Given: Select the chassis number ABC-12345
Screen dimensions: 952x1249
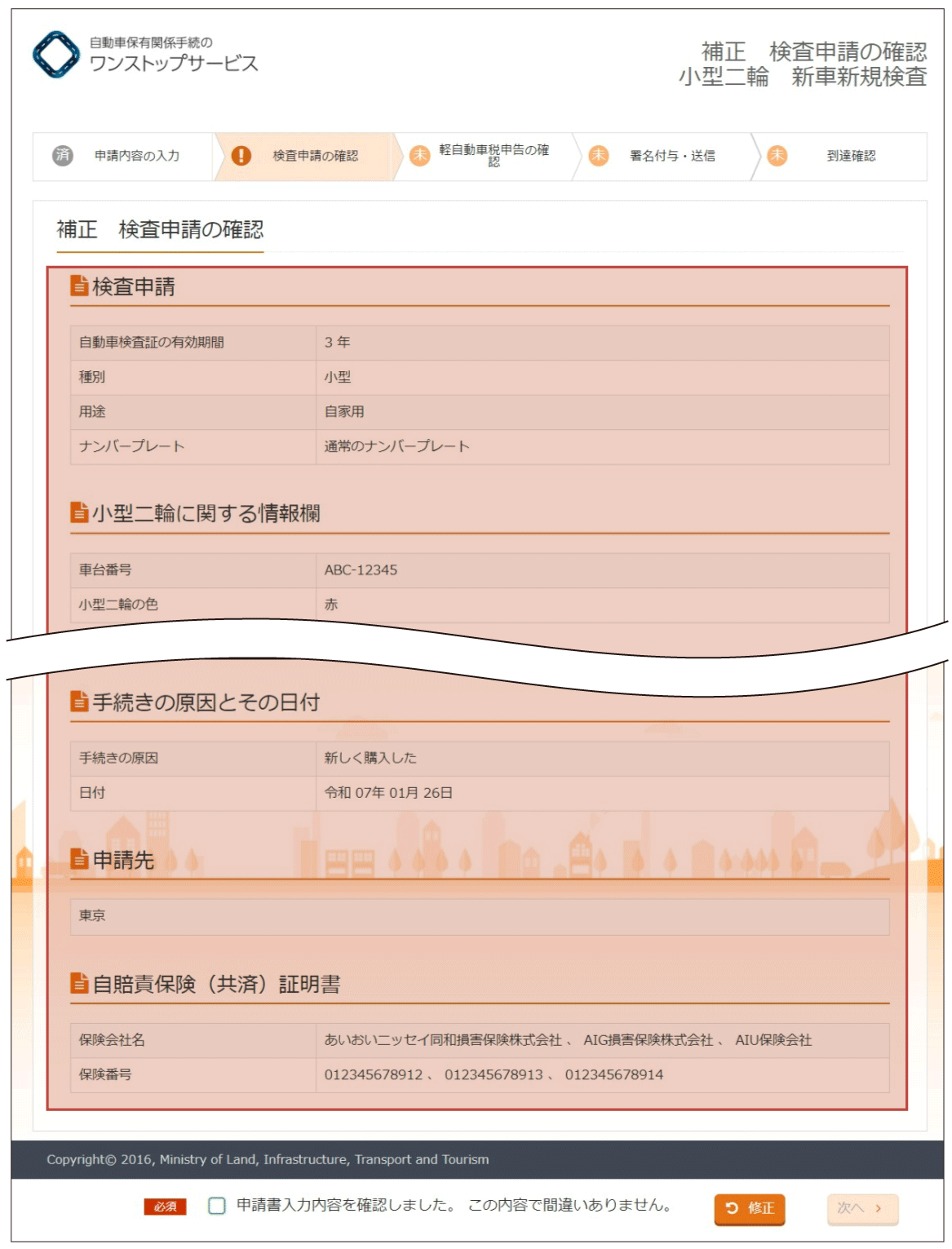Looking at the screenshot, I should tap(361, 570).
